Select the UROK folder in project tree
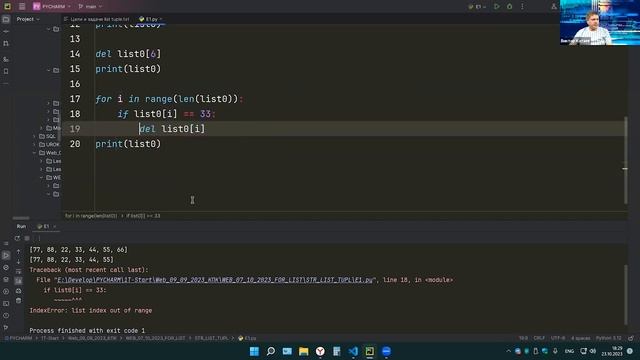640x360 pixels. click(49, 144)
